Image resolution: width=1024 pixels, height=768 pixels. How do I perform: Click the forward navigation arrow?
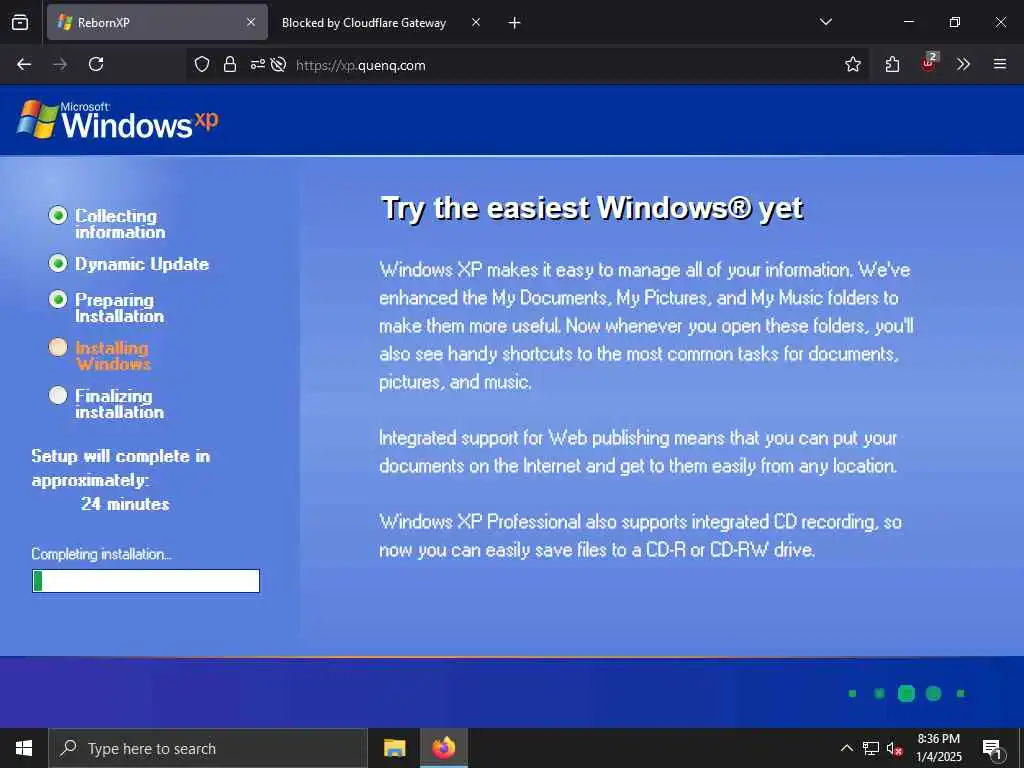(60, 64)
